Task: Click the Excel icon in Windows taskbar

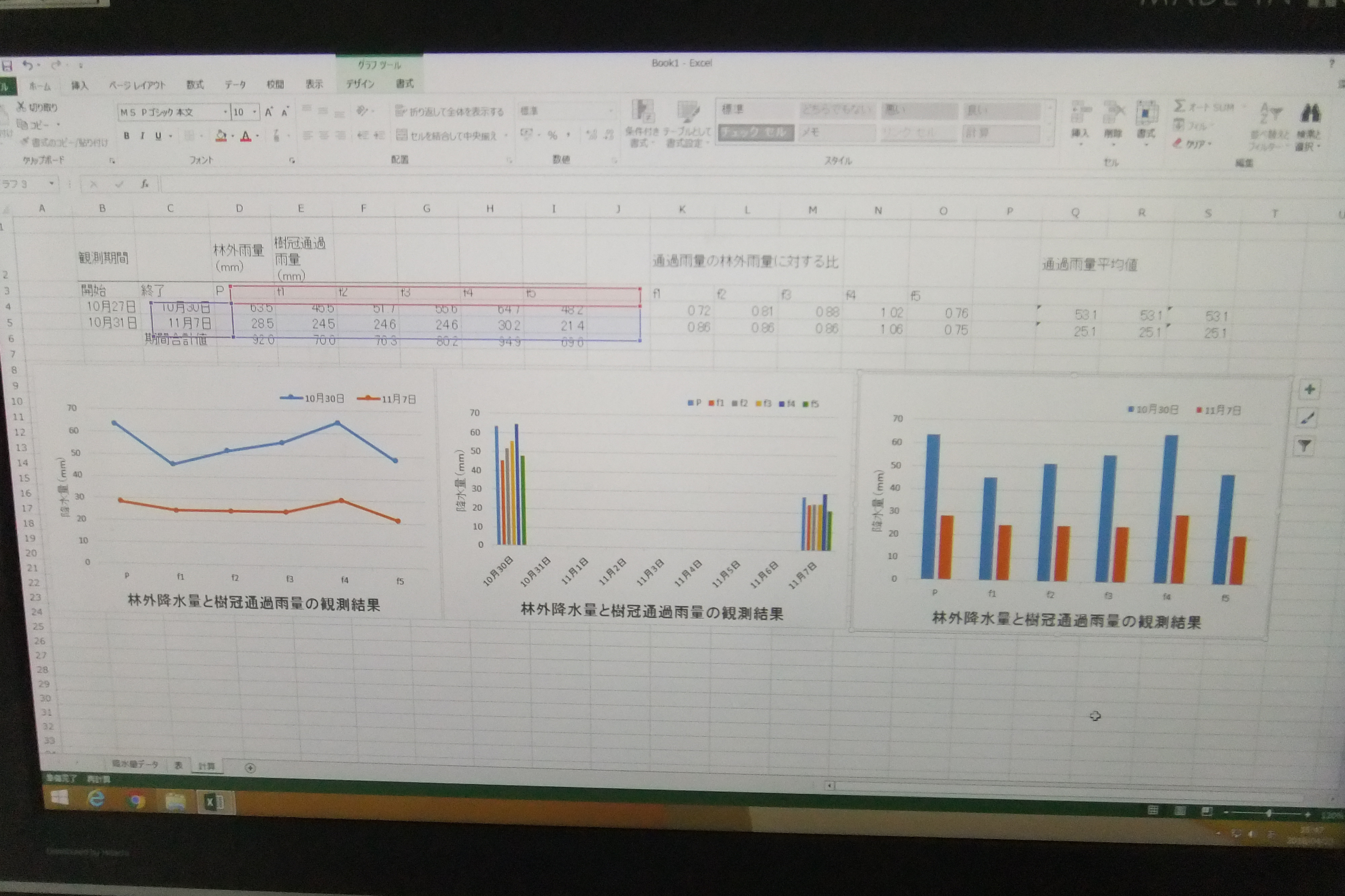Action: pos(214,802)
